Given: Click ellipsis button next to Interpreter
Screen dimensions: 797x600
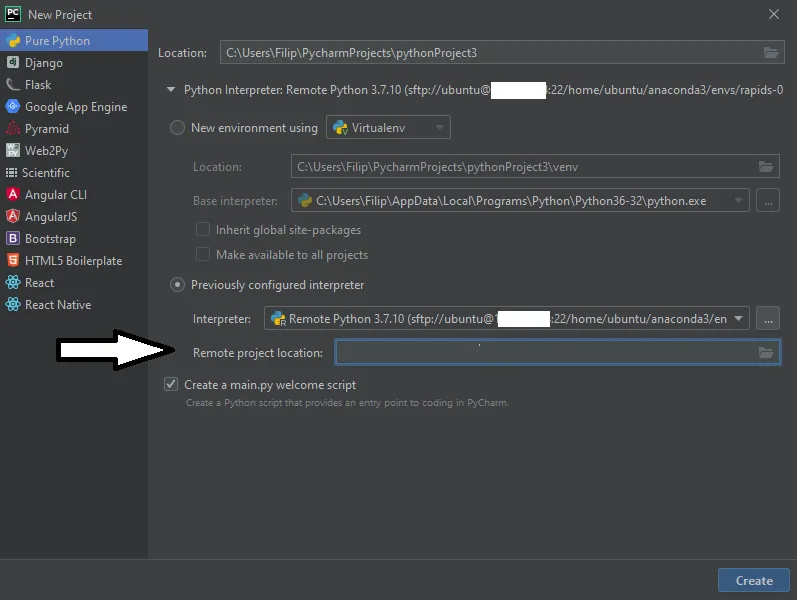Looking at the screenshot, I should point(768,318).
